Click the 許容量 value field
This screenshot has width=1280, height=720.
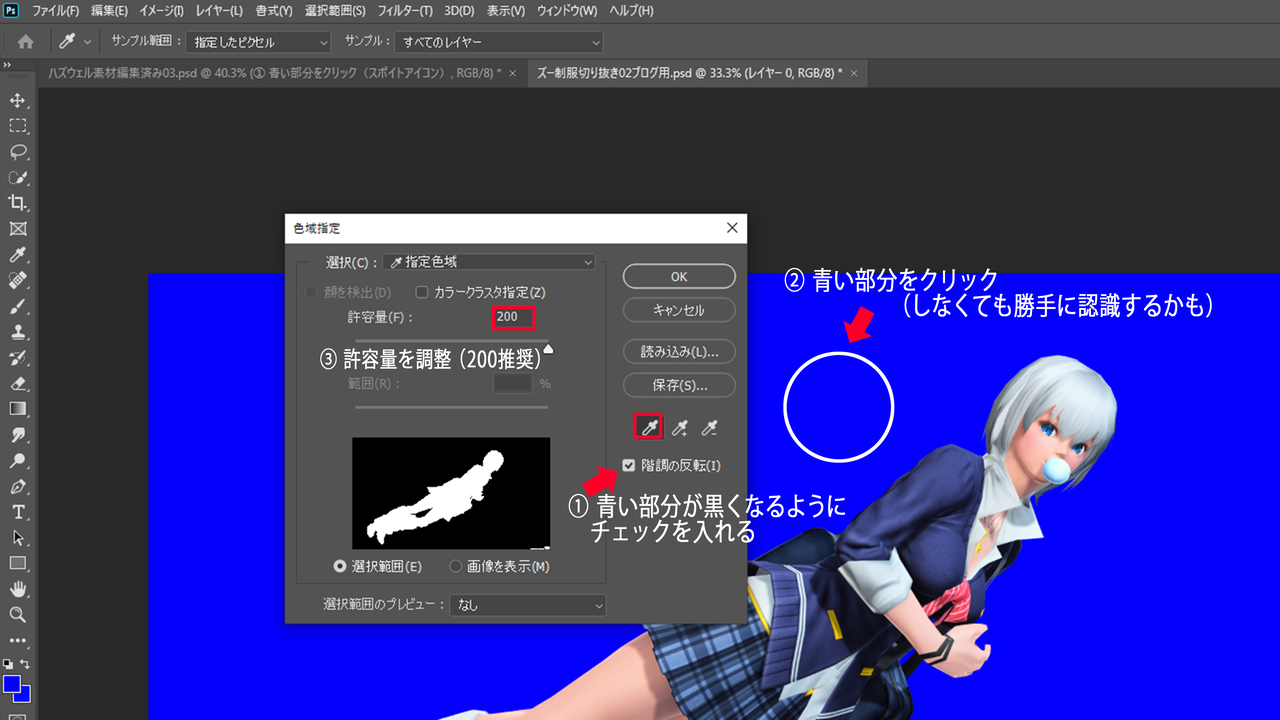[513, 317]
